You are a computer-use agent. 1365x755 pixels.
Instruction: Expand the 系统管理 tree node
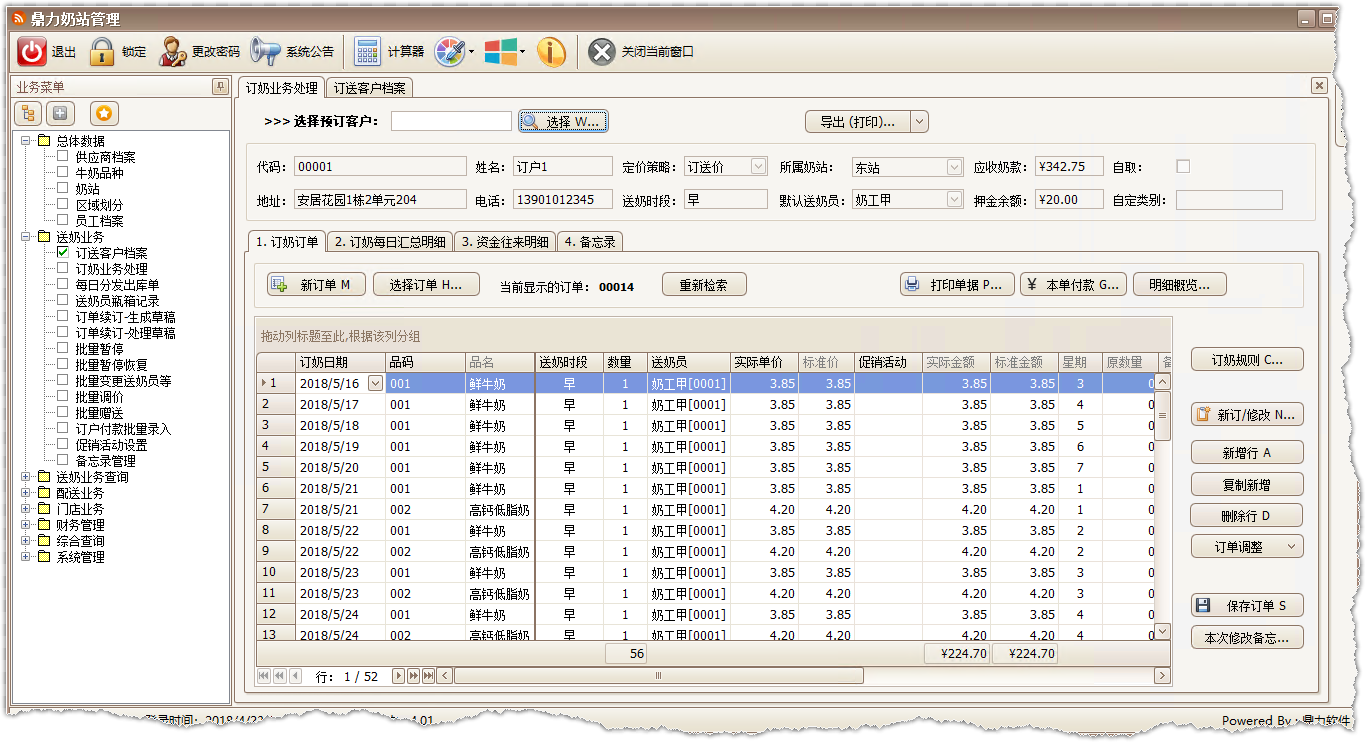[25, 557]
